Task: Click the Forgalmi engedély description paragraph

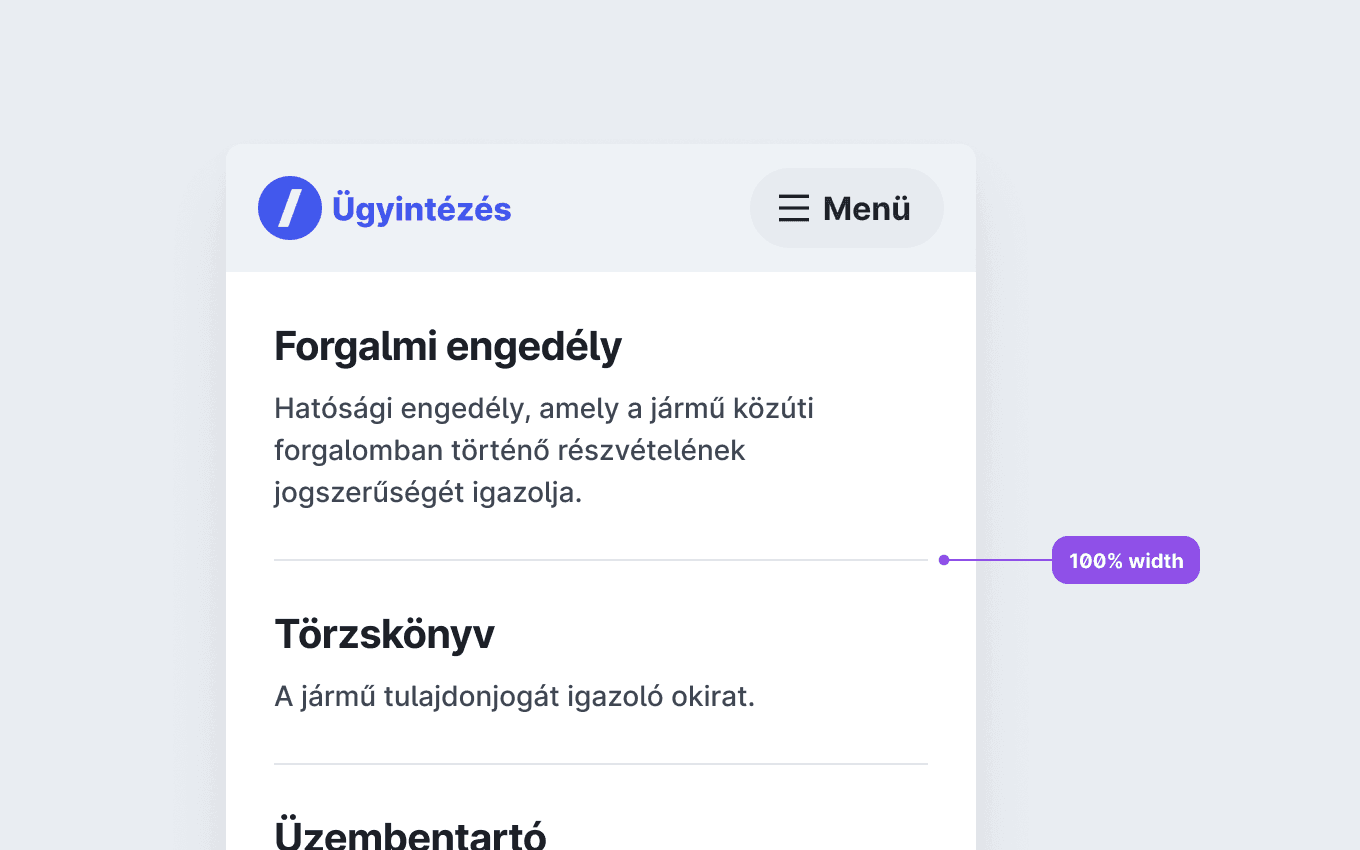Action: 544,450
